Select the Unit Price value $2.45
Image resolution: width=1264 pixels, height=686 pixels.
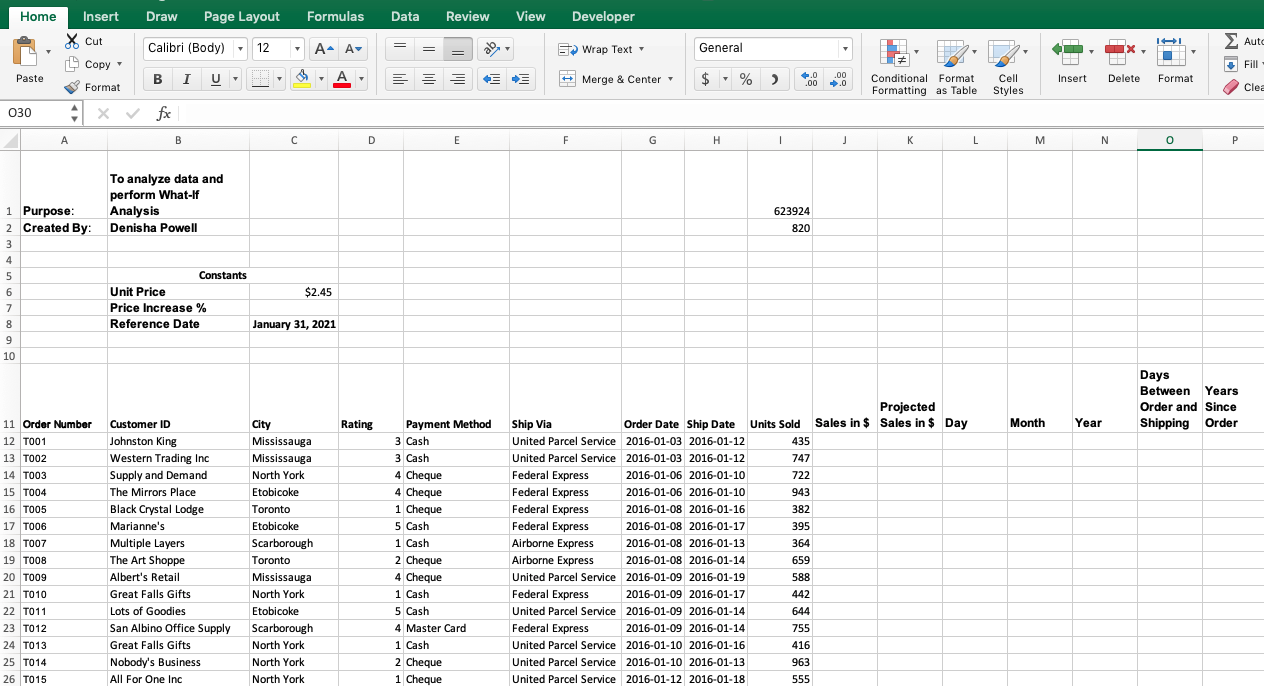(x=293, y=292)
